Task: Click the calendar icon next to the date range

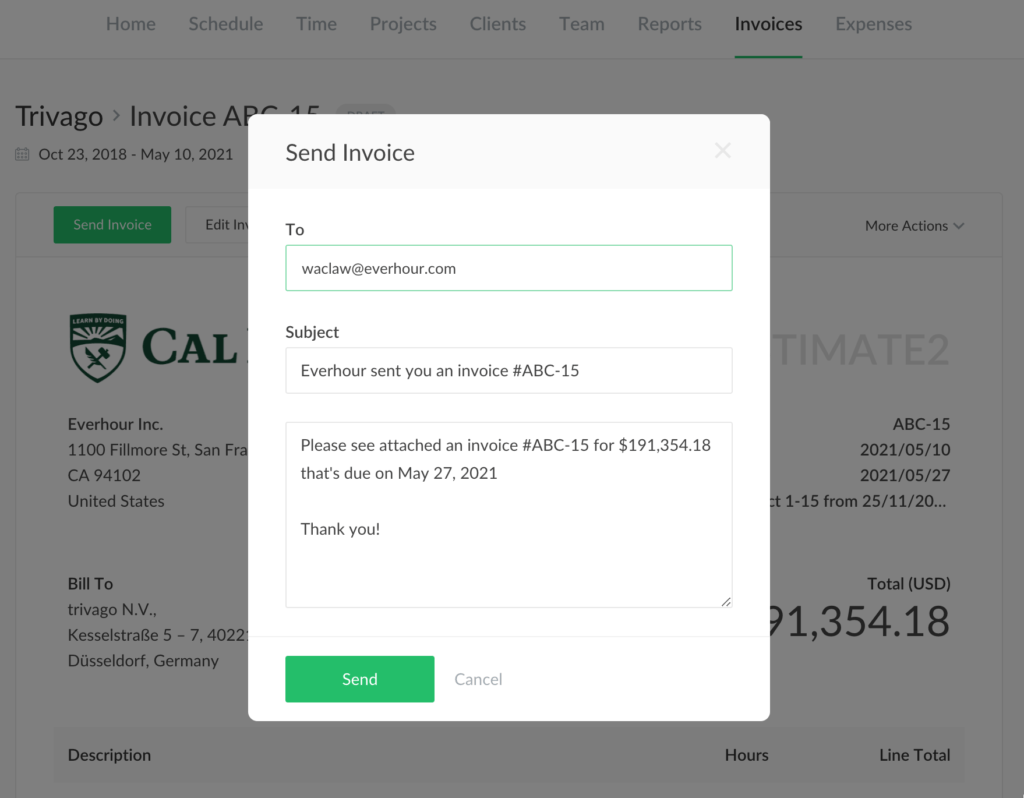Action: click(22, 154)
